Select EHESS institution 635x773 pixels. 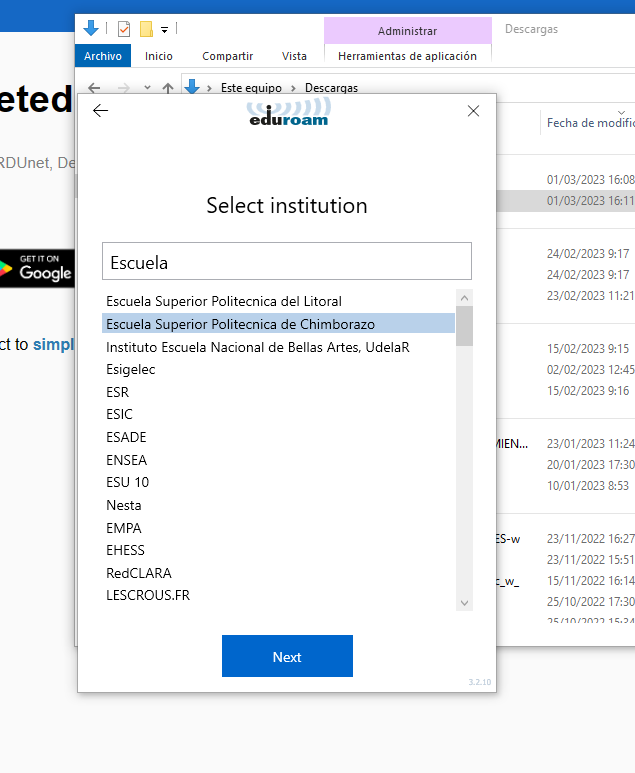[x=279, y=550]
